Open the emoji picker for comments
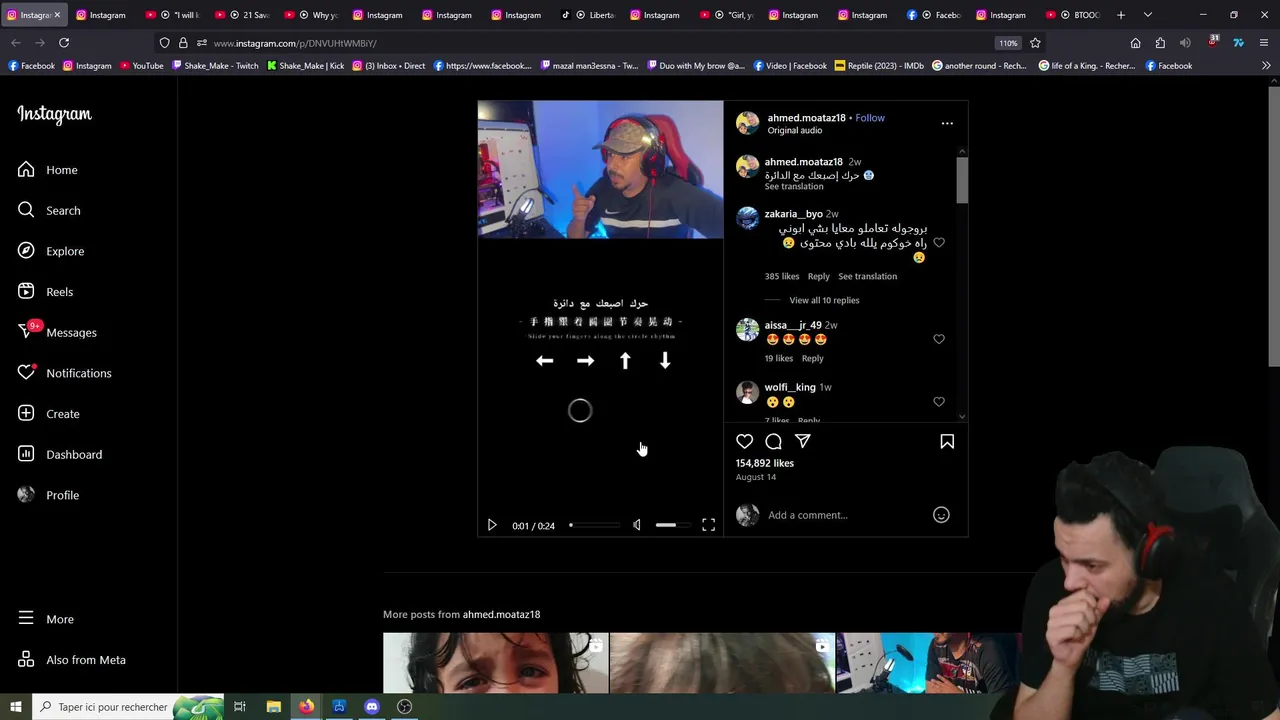Image resolution: width=1280 pixels, height=720 pixels. [941, 515]
